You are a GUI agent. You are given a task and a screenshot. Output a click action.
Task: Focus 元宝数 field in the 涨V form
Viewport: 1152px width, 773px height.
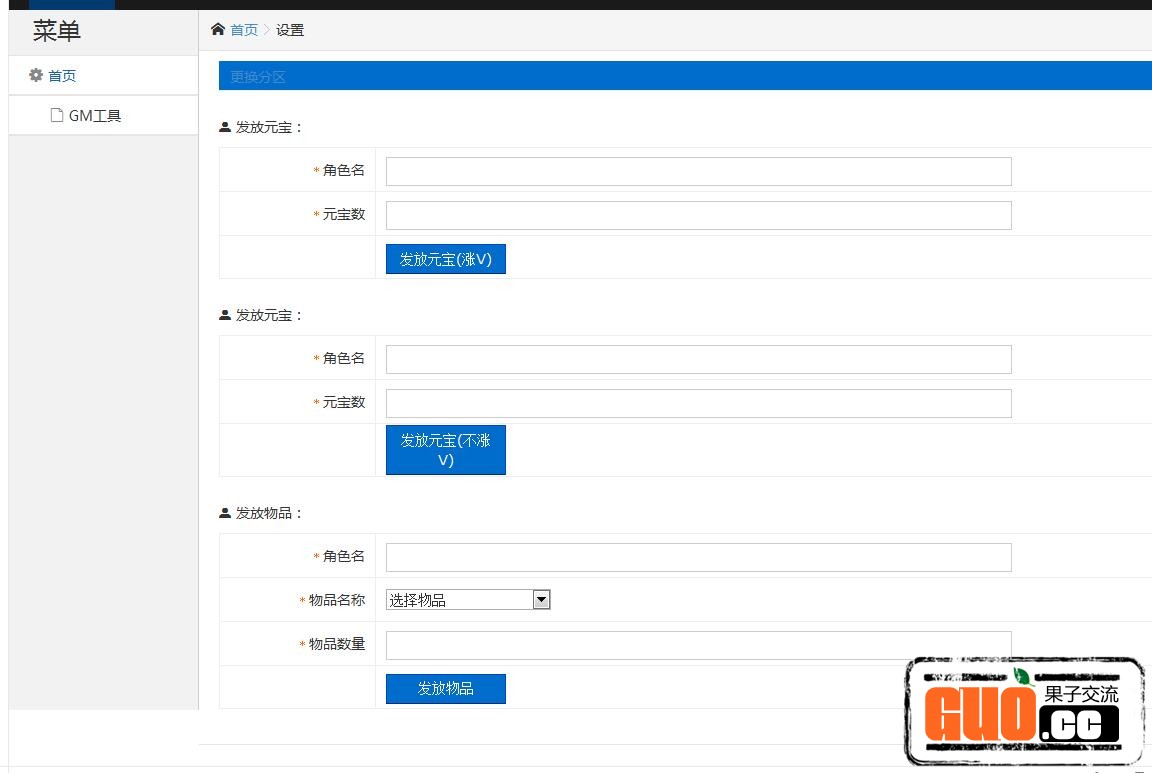click(x=698, y=215)
